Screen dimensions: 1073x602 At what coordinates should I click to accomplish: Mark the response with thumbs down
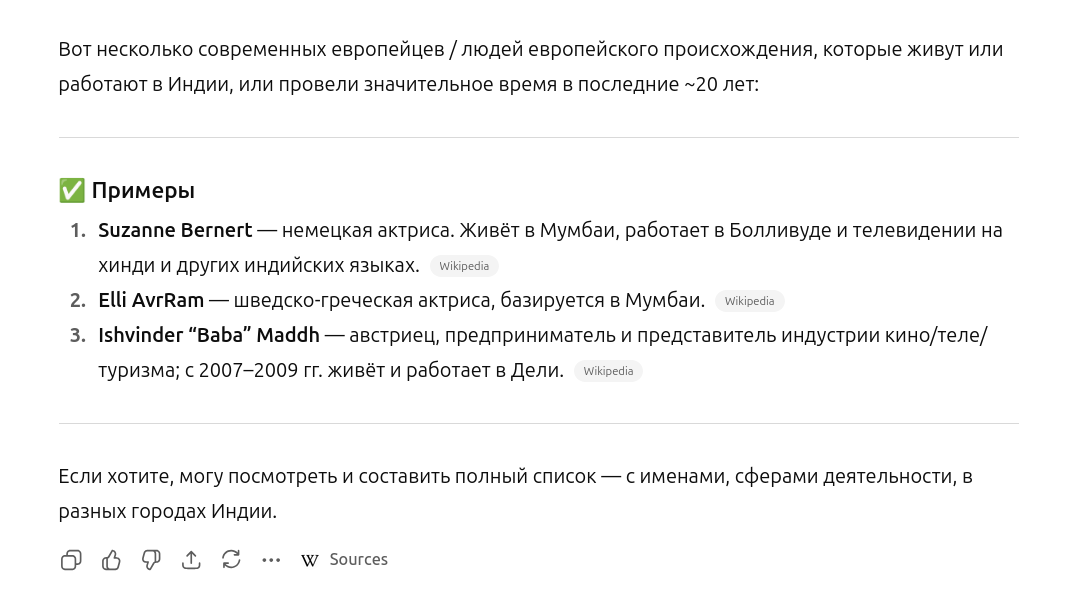point(151,560)
